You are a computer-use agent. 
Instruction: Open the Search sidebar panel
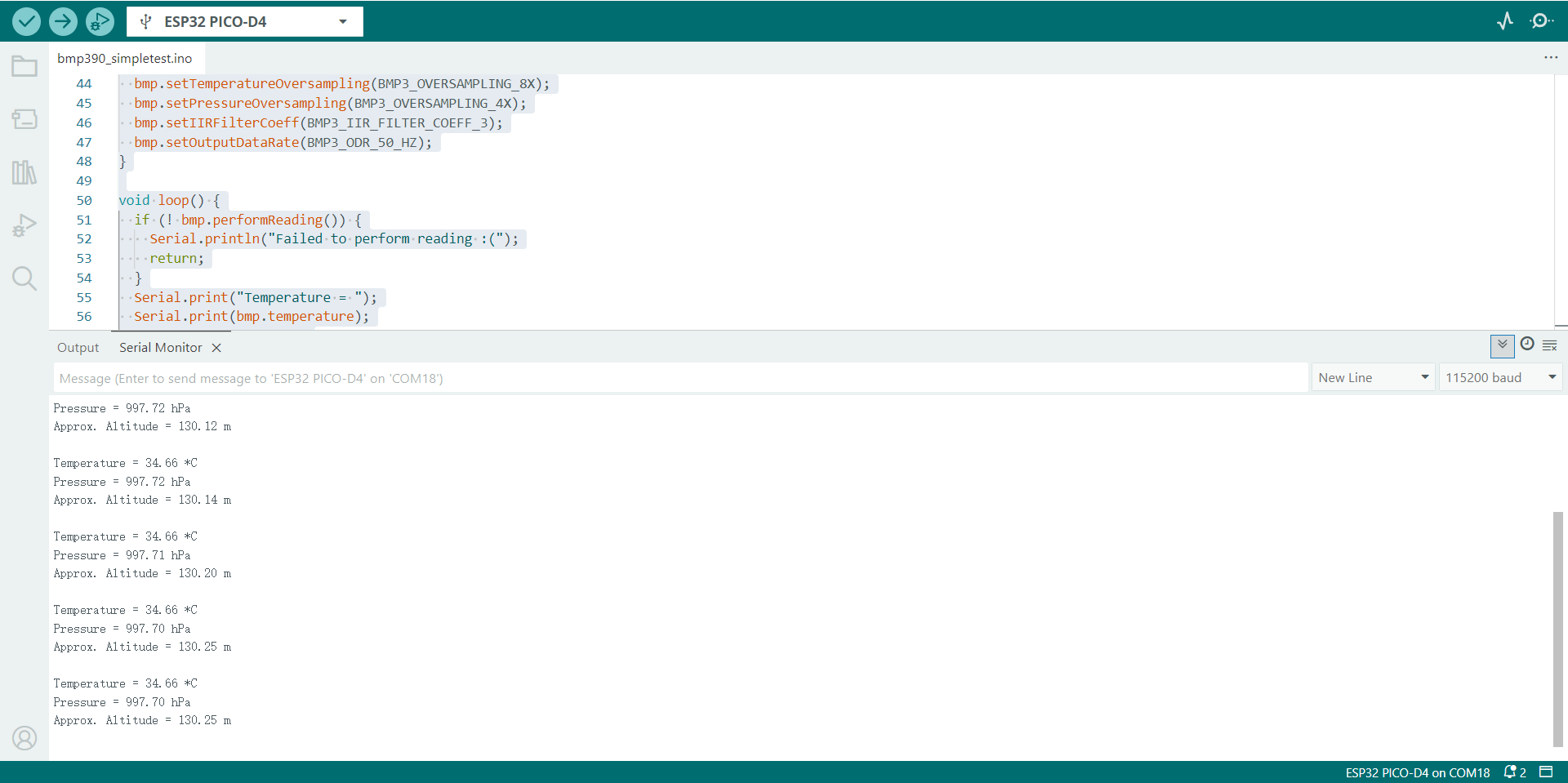point(24,278)
